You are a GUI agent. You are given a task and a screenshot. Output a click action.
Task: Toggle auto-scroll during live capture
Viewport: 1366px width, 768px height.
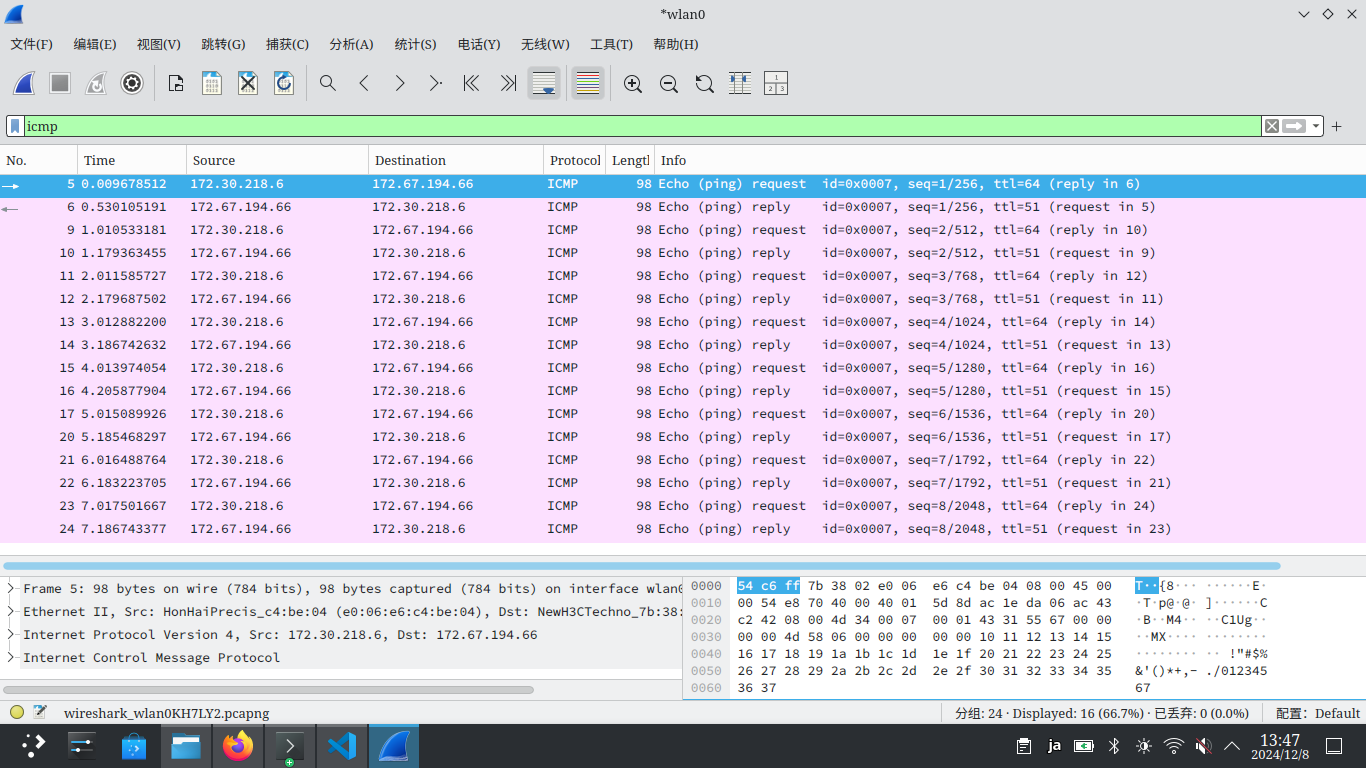[544, 83]
